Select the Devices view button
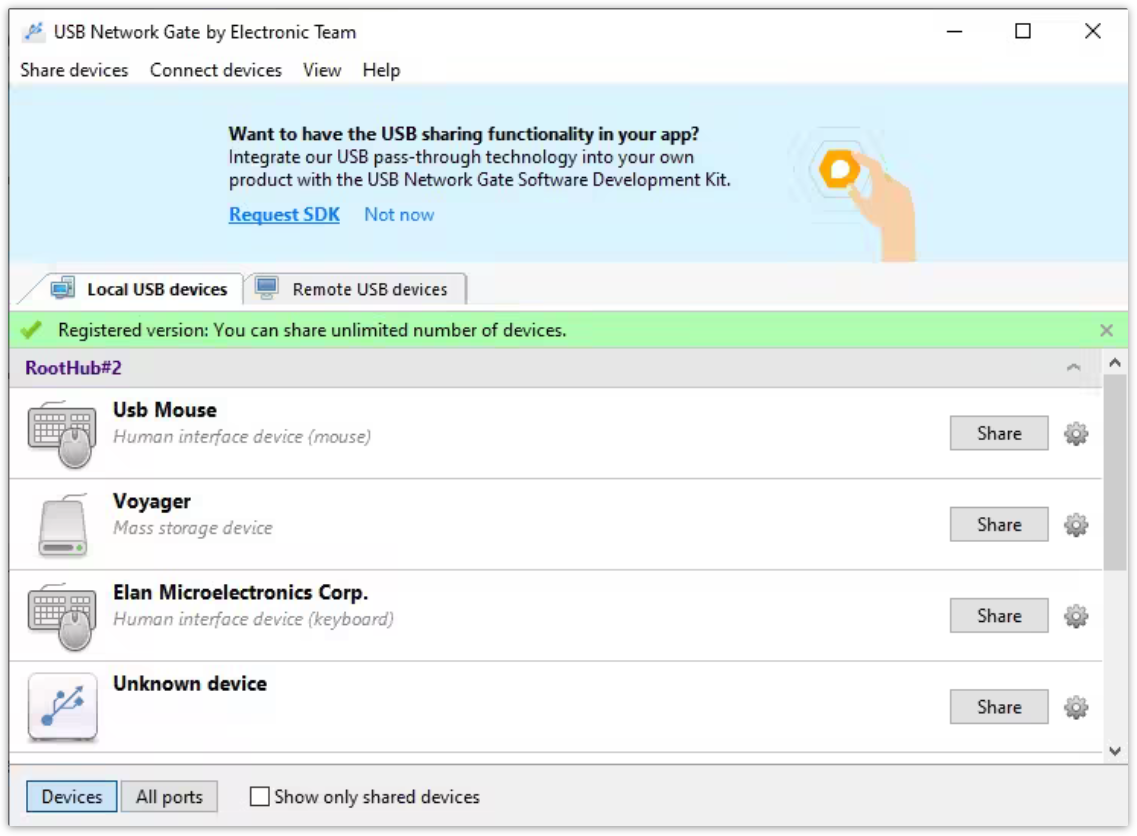Screen dimensions: 1137x836 pyautogui.click(x=72, y=796)
